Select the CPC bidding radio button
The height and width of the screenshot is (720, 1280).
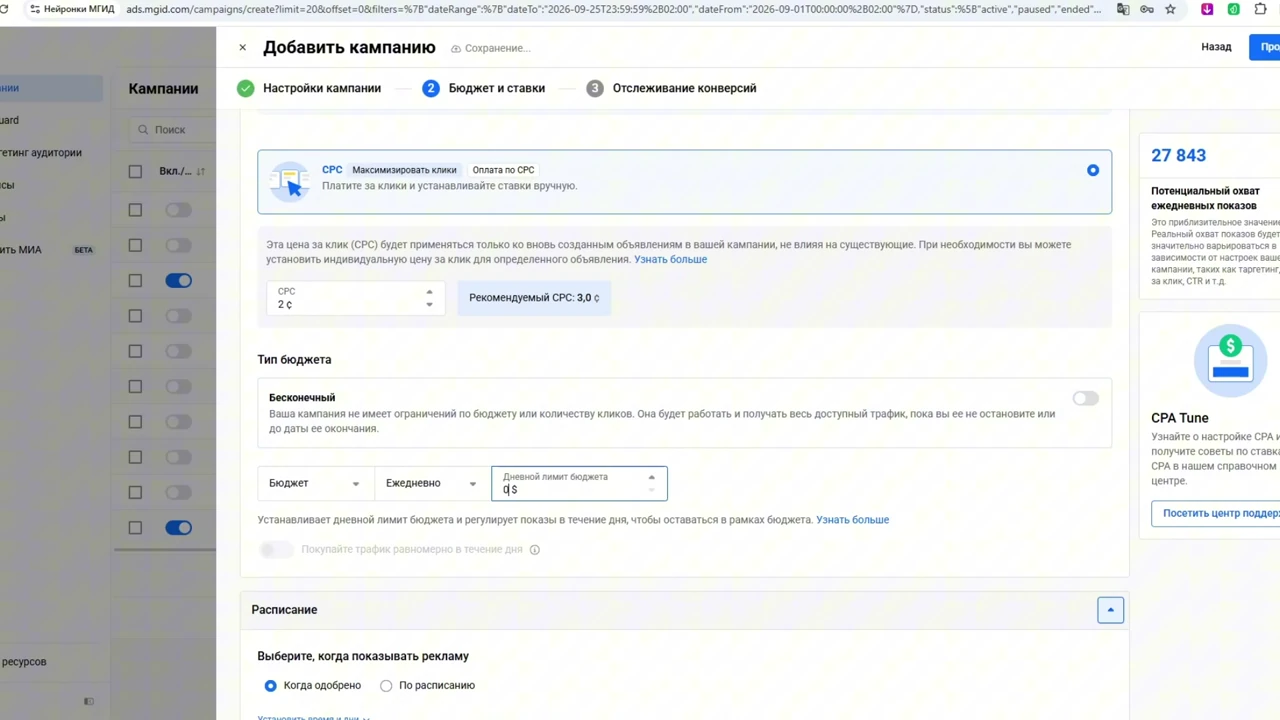1093,170
